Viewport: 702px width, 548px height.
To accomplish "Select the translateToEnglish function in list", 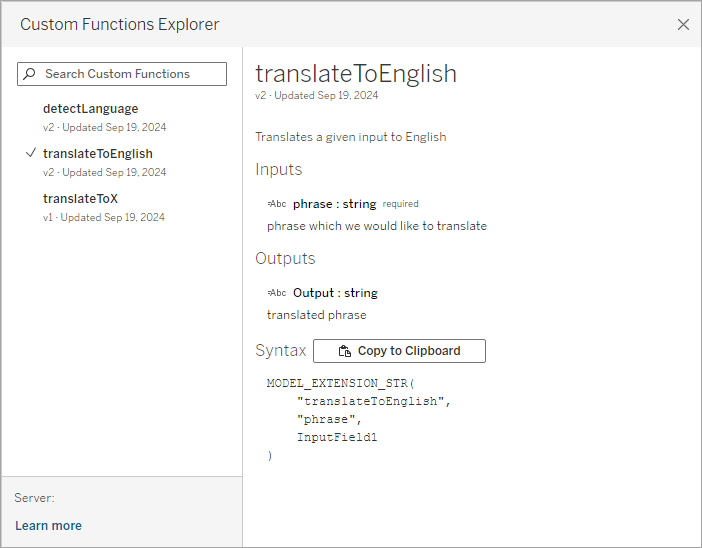I will [x=98, y=154].
